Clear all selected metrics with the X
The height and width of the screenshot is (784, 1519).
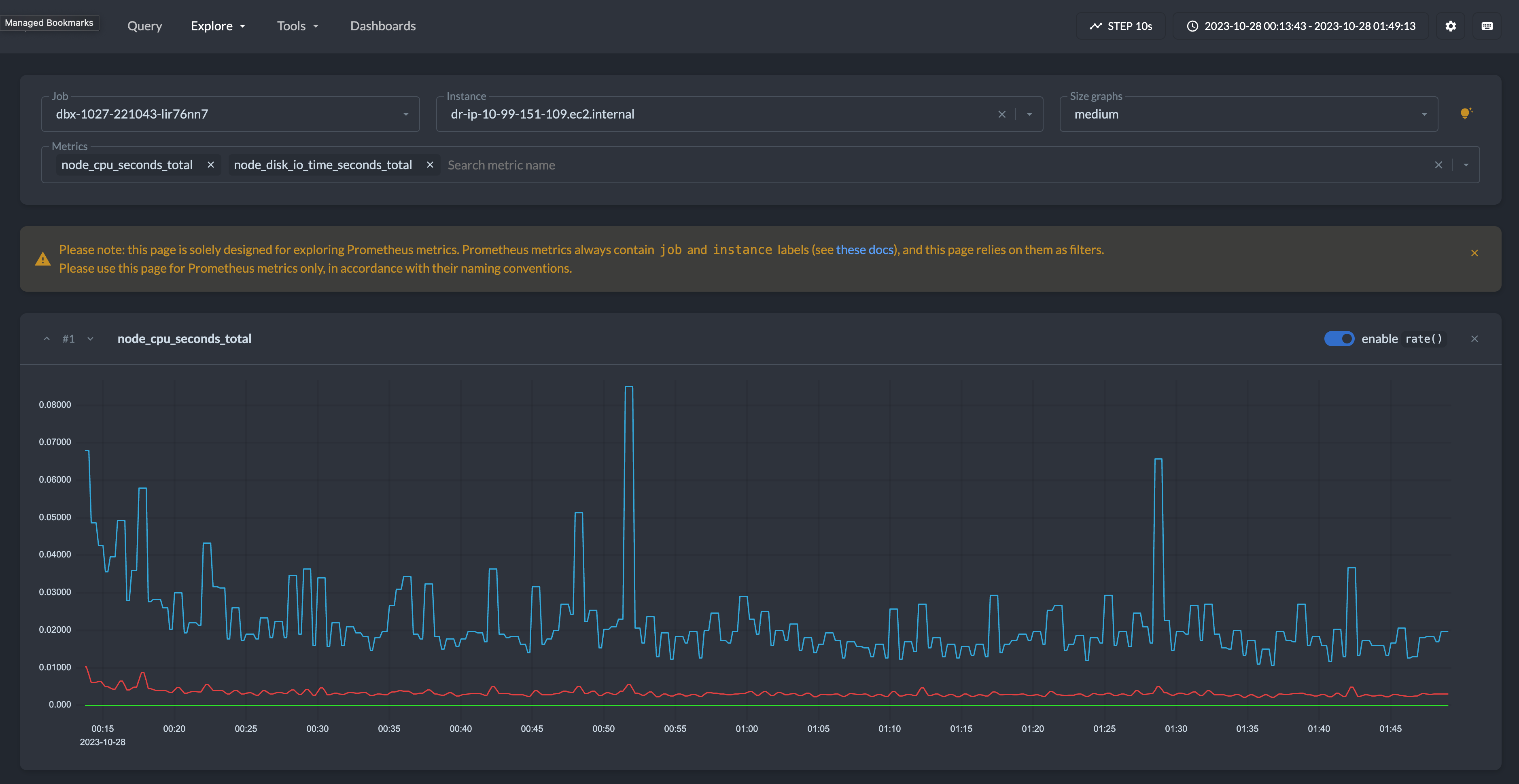[1438, 165]
